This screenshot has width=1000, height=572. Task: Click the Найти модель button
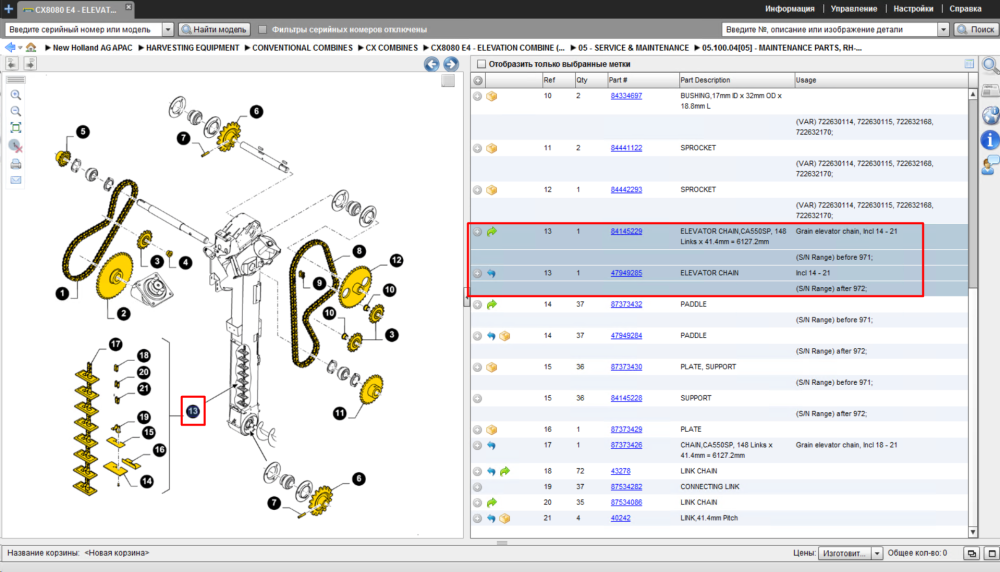(x=214, y=29)
